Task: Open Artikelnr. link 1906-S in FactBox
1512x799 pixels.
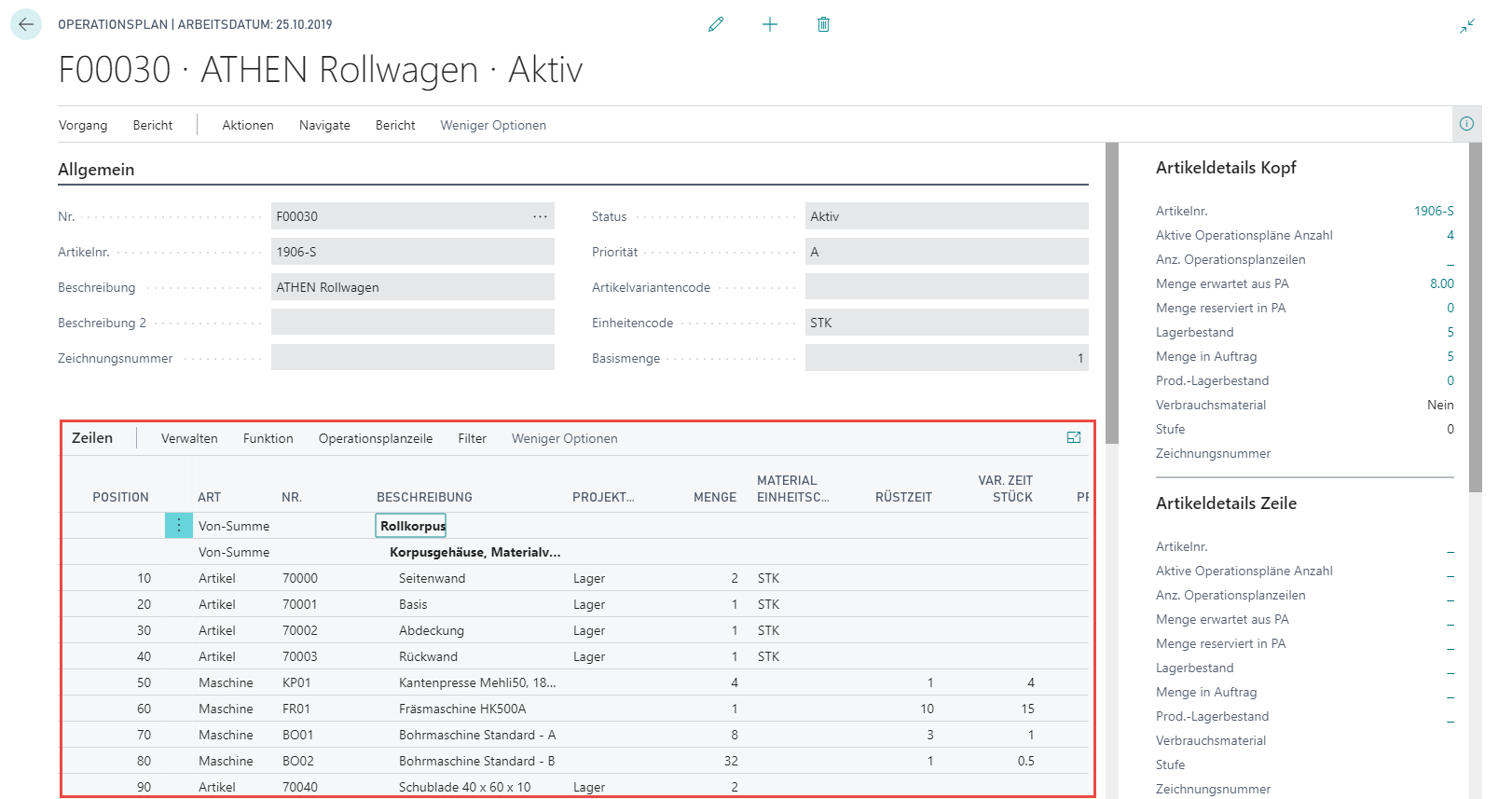Action: 1434,211
